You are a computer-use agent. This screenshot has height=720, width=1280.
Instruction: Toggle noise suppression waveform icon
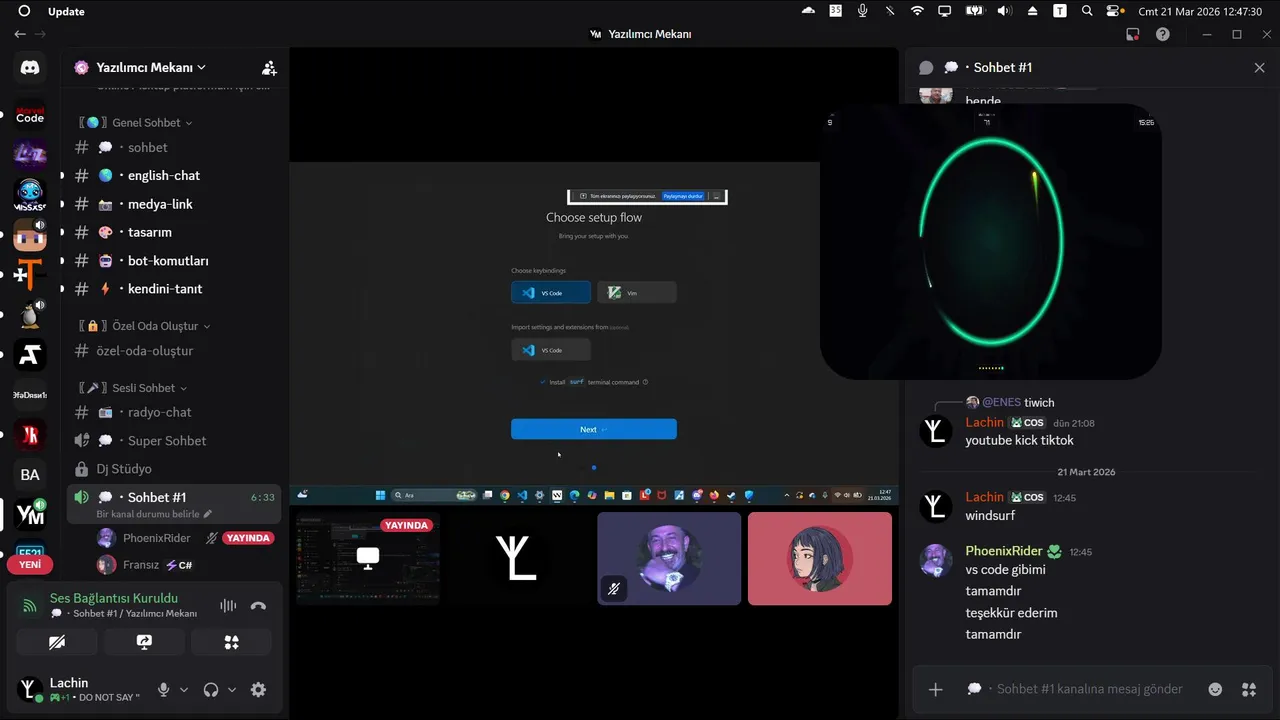228,605
